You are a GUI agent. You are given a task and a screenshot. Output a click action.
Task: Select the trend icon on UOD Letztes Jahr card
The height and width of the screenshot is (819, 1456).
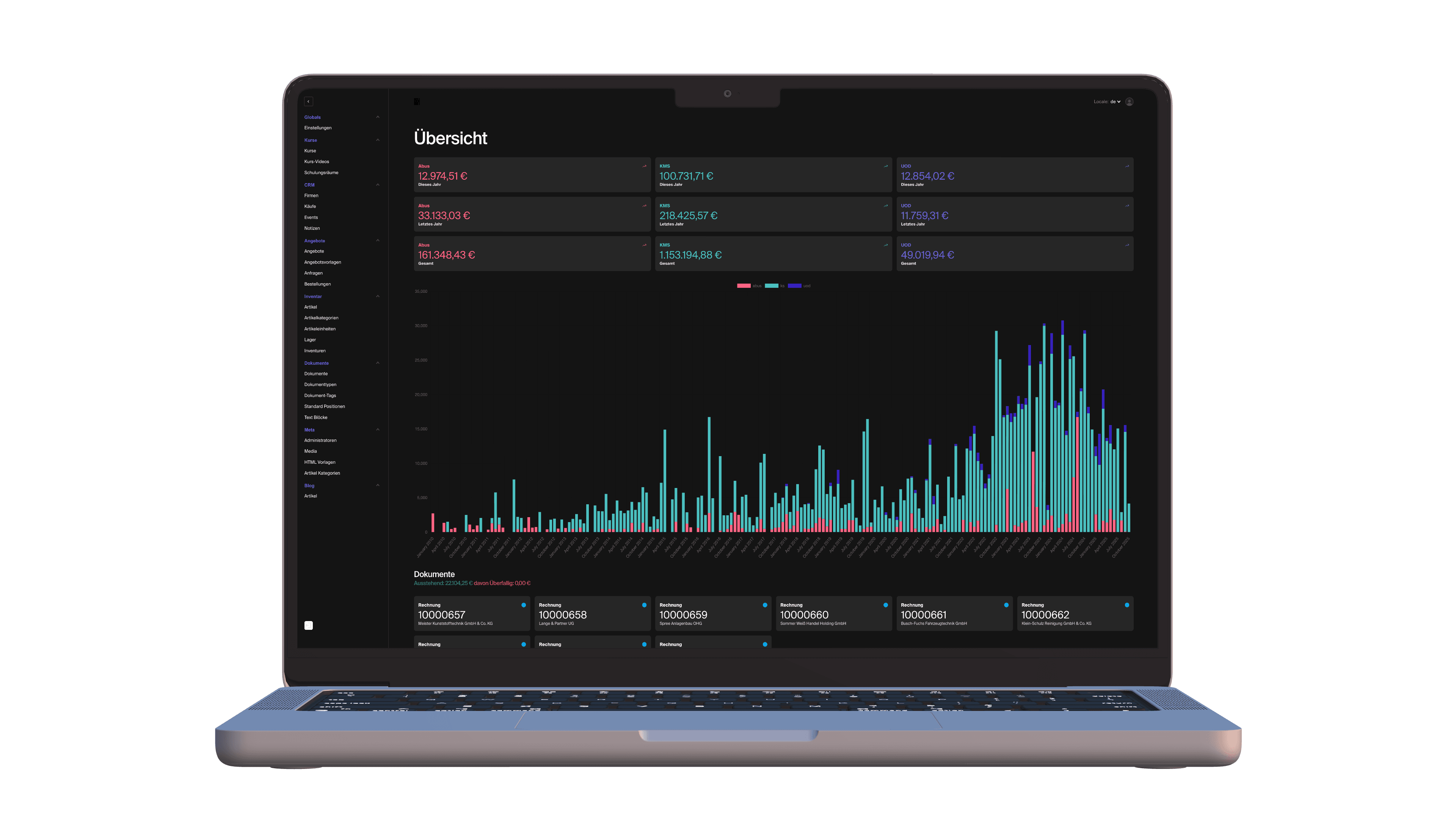pyautogui.click(x=1127, y=205)
